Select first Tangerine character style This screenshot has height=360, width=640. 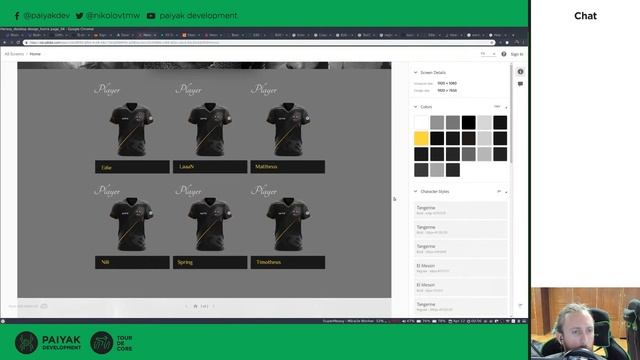[460, 210]
